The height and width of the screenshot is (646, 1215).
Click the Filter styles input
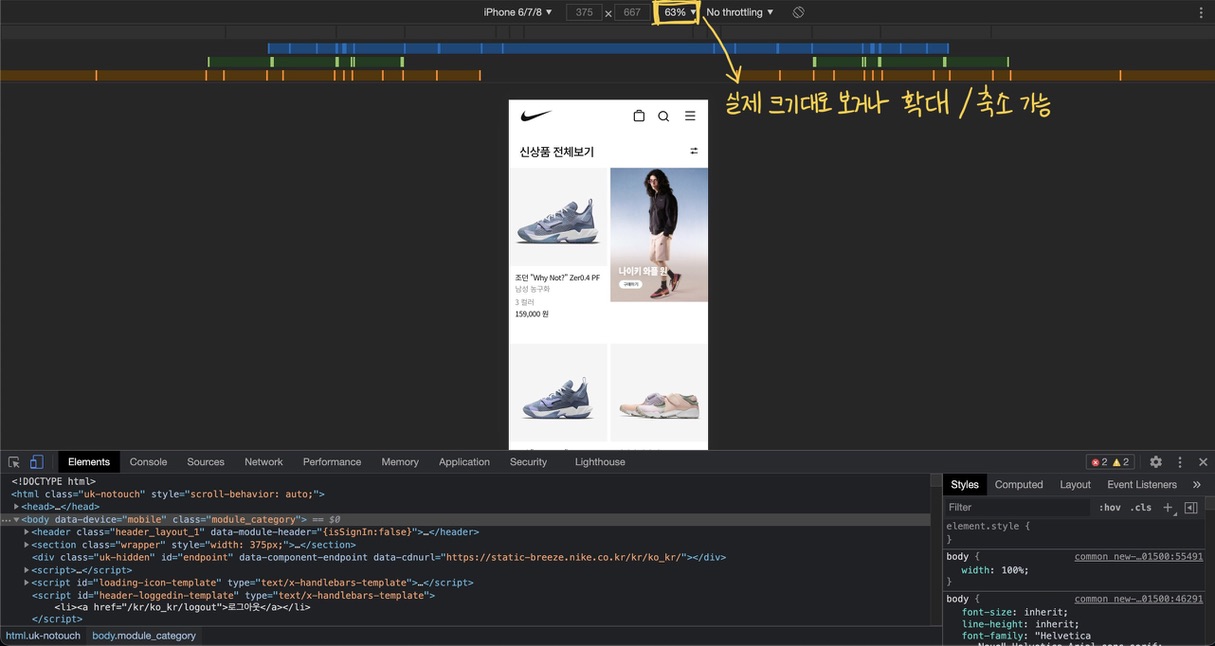click(1018, 507)
